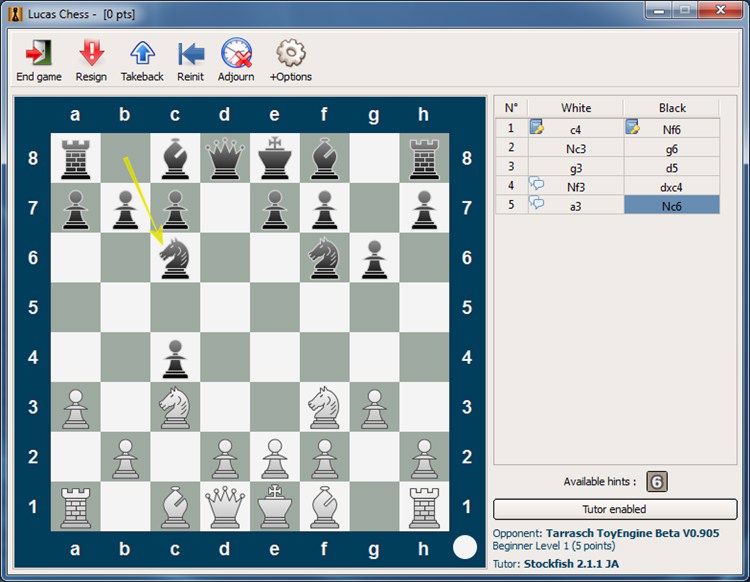
Task: Click the white side-to-move indicator circle
Action: click(465, 547)
